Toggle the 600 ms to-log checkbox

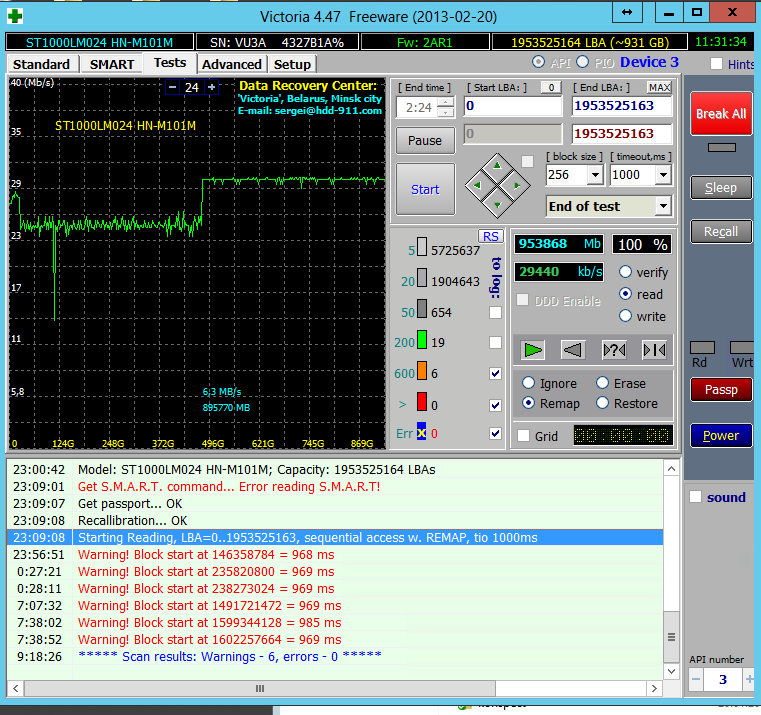495,373
